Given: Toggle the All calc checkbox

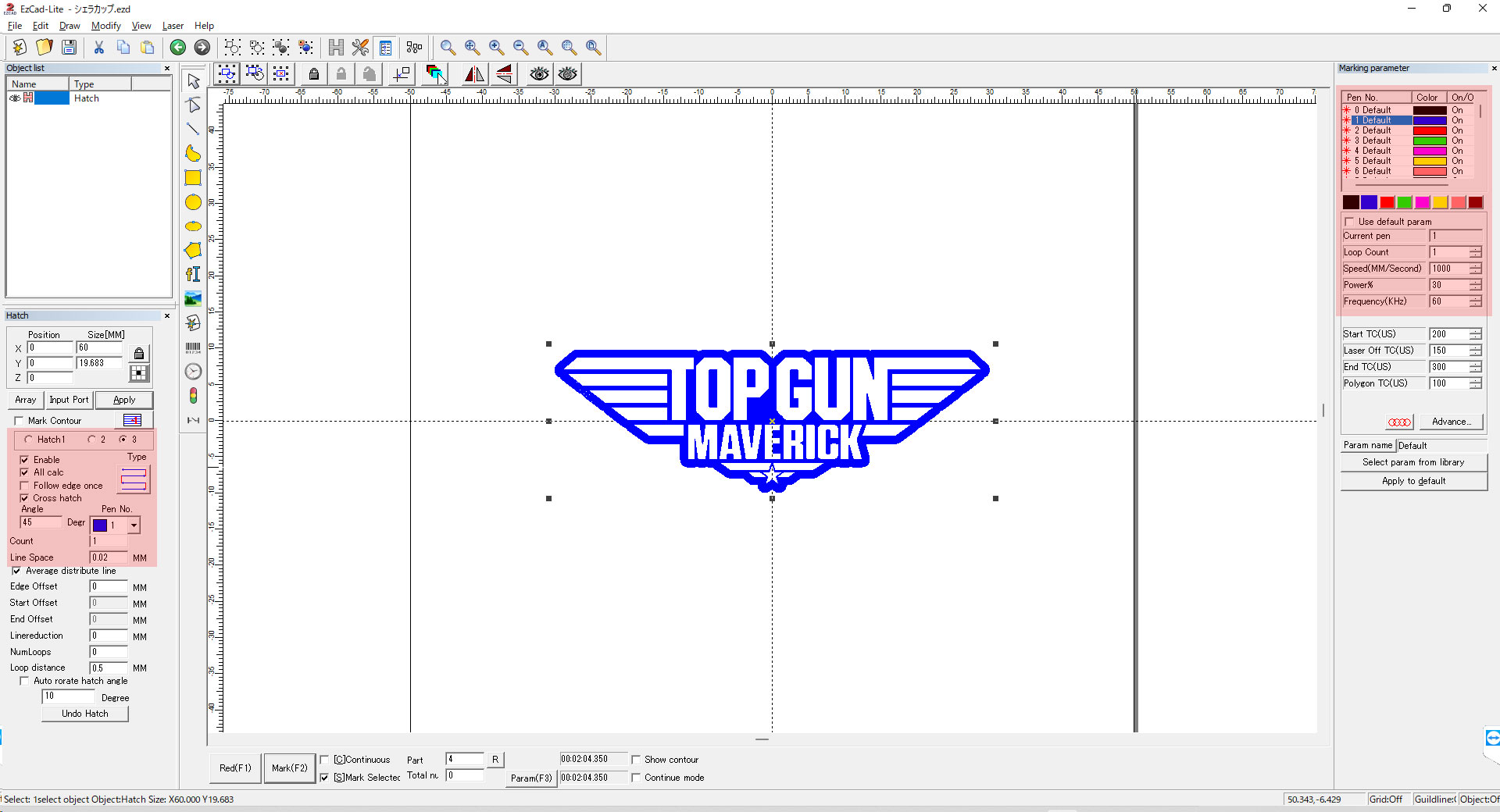Looking at the screenshot, I should click(24, 472).
